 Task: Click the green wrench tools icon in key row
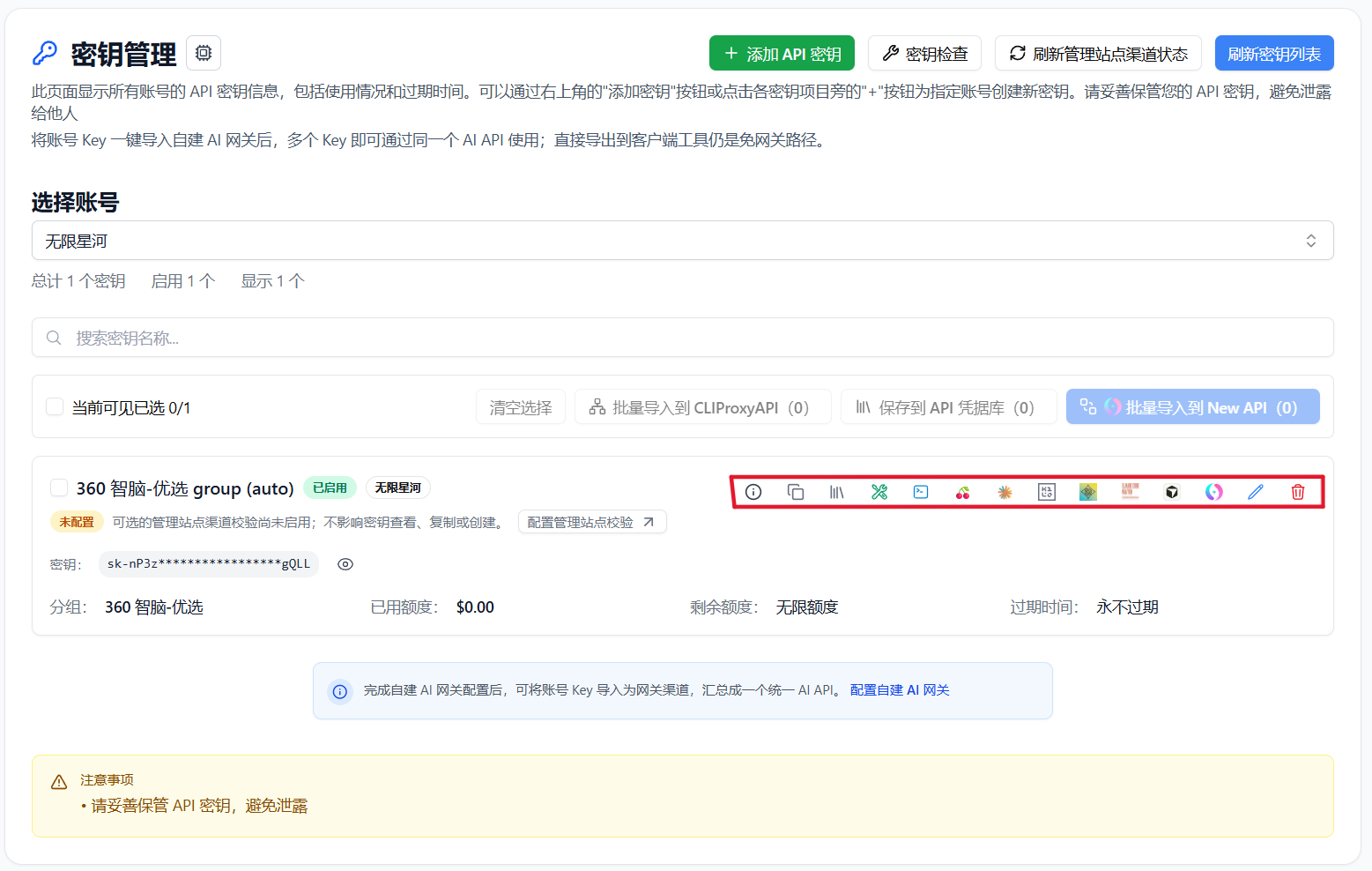tap(879, 492)
